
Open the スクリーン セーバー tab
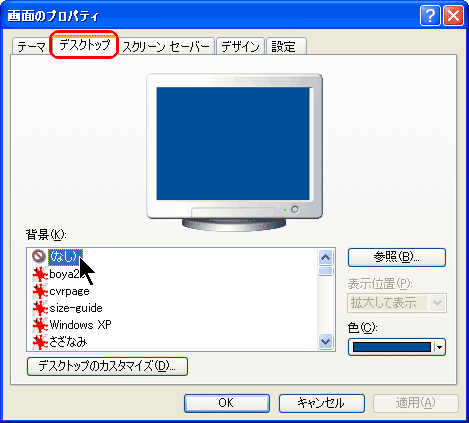166,46
